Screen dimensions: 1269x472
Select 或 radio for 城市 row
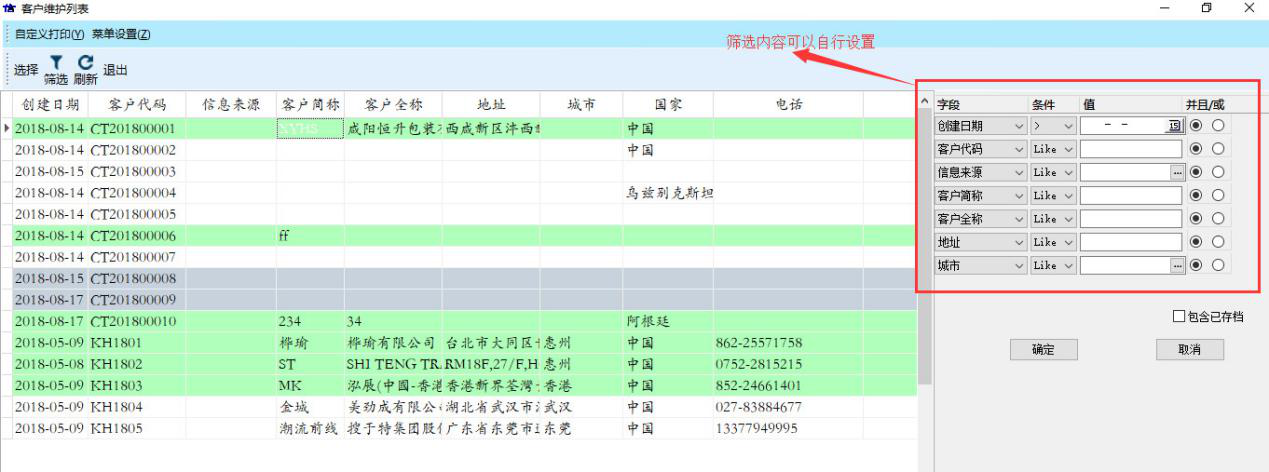point(1218,265)
